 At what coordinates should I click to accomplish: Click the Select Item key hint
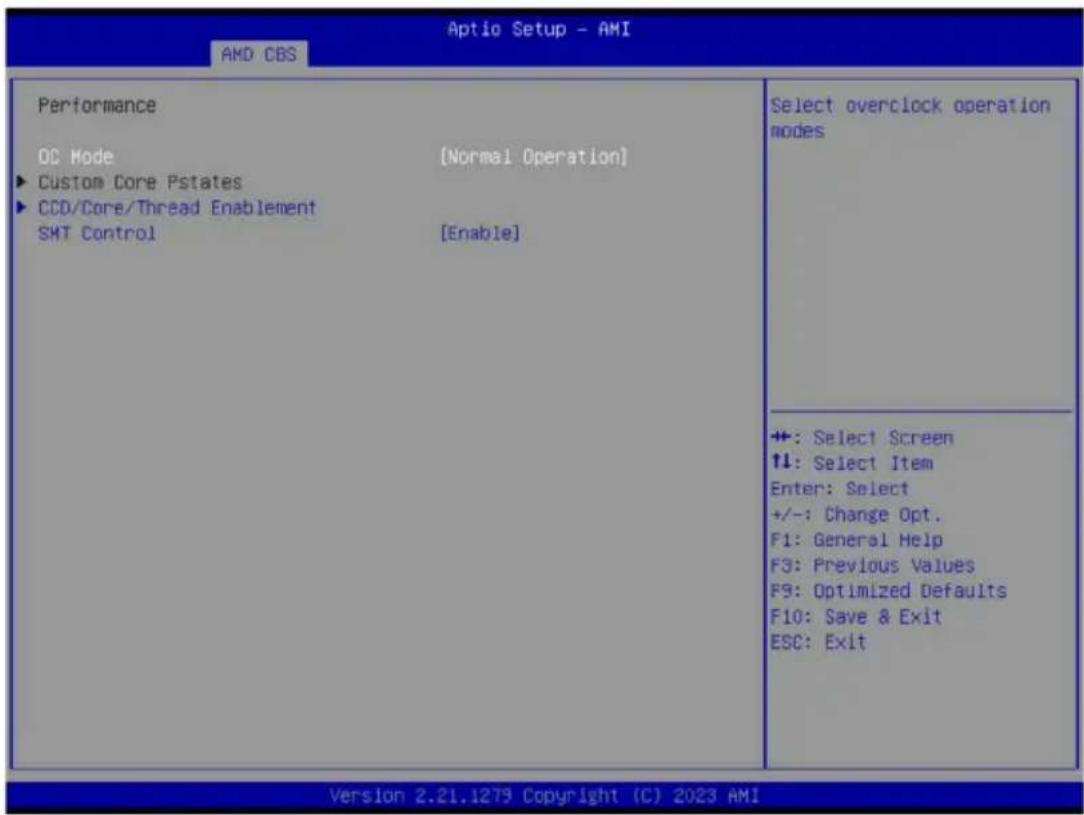coord(852,463)
